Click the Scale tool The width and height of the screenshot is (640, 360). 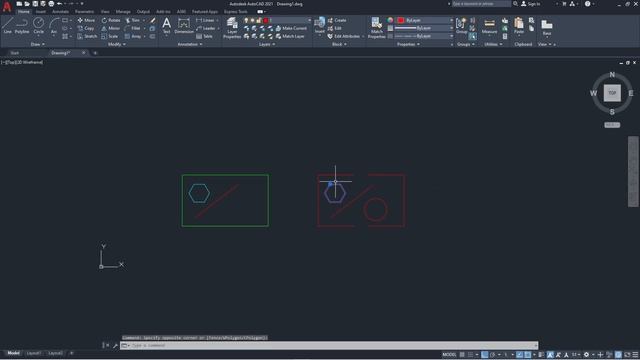(109, 36)
